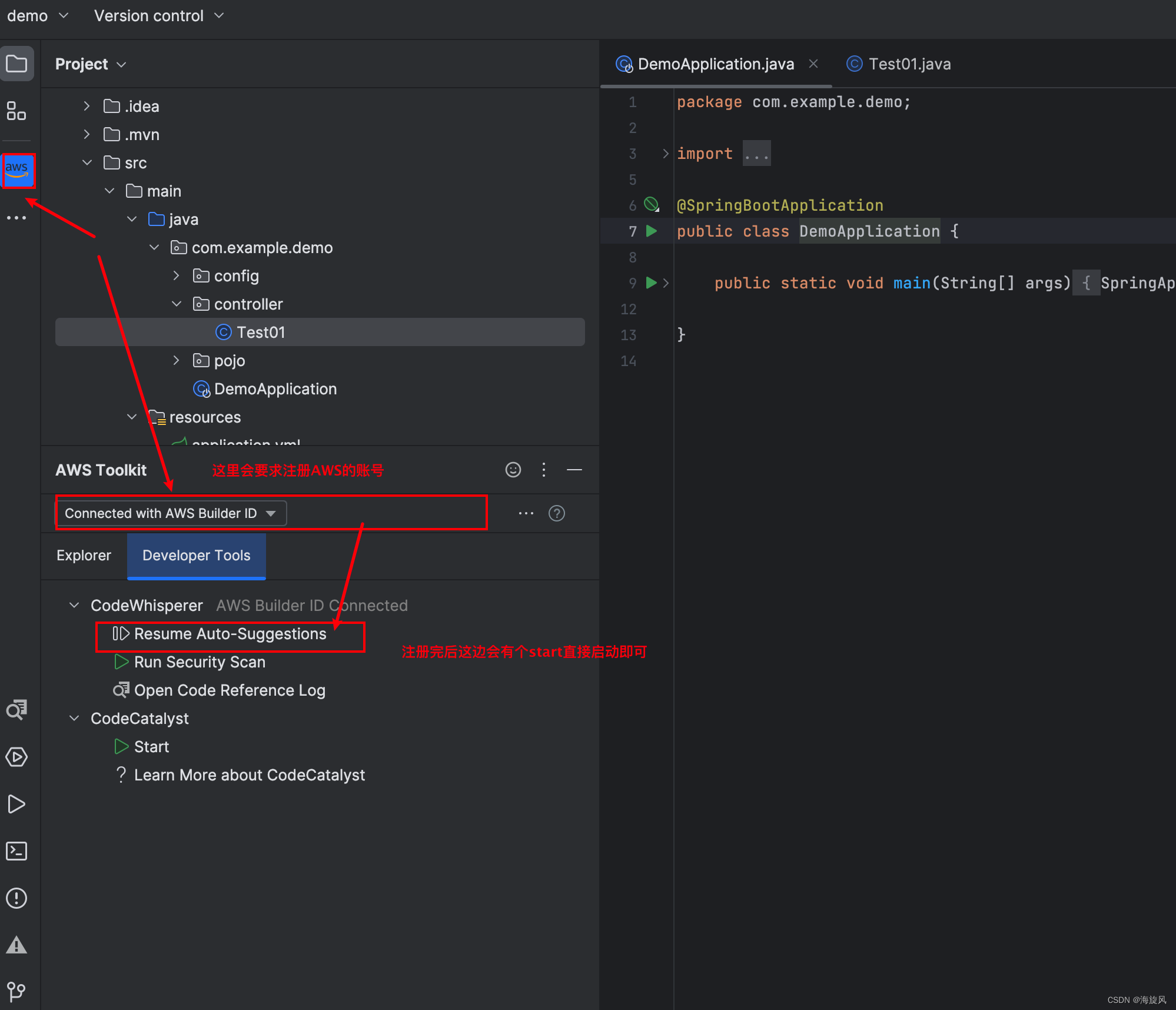Open the Problems tool window icon
The height and width of the screenshot is (1010, 1176).
(x=16, y=898)
